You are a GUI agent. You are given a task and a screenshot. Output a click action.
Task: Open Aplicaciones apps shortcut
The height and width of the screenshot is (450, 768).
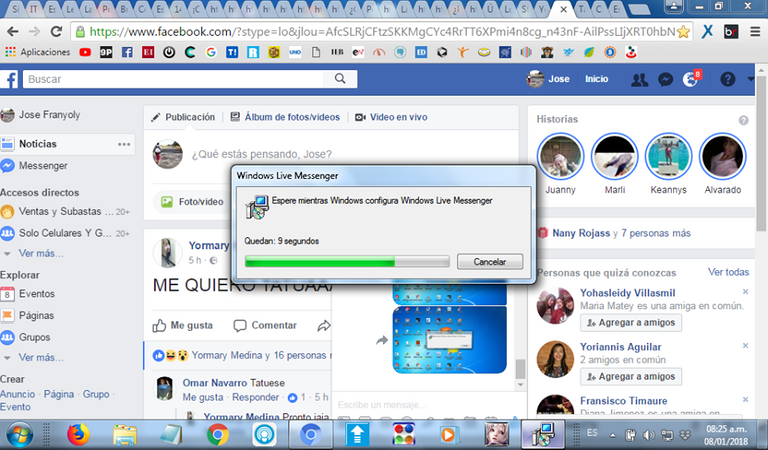point(38,52)
